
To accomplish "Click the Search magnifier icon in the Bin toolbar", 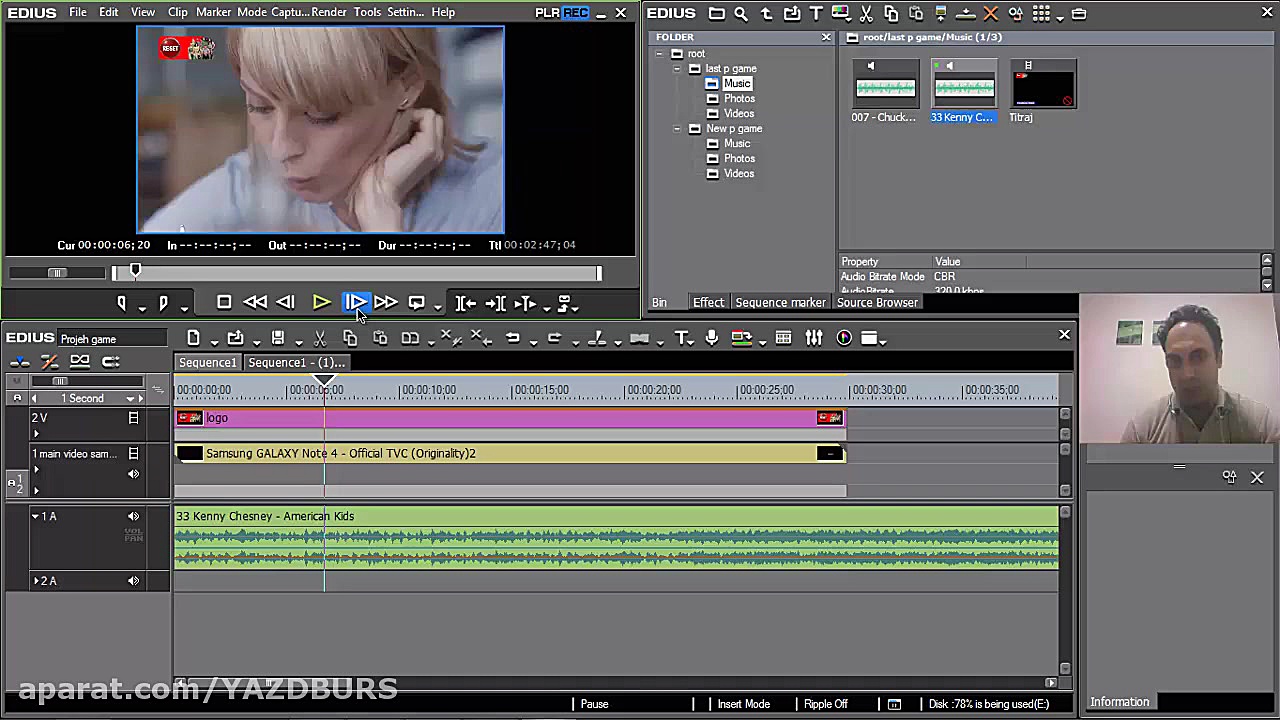I will tap(741, 14).
